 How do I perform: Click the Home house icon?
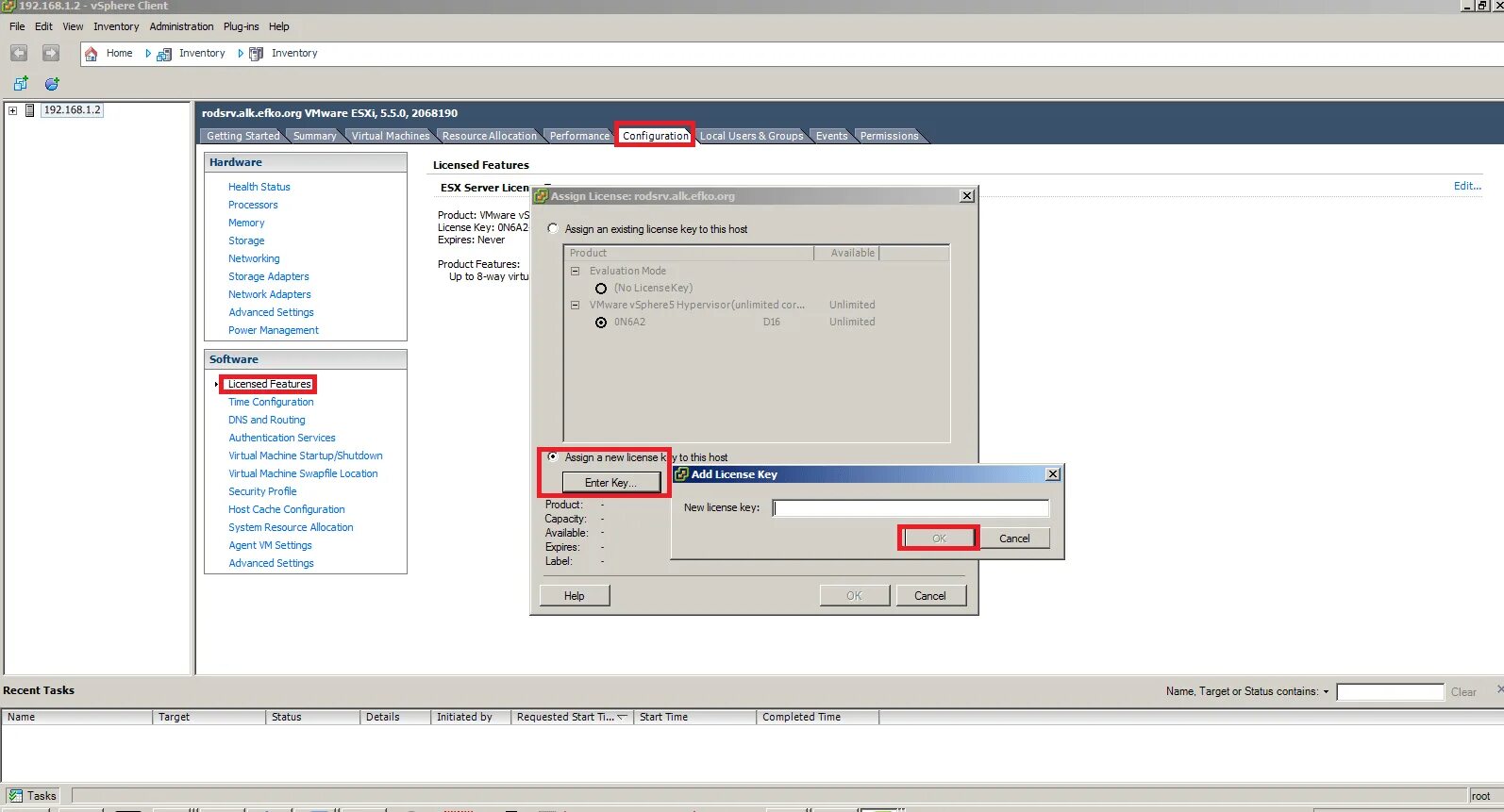pyautogui.click(x=92, y=54)
